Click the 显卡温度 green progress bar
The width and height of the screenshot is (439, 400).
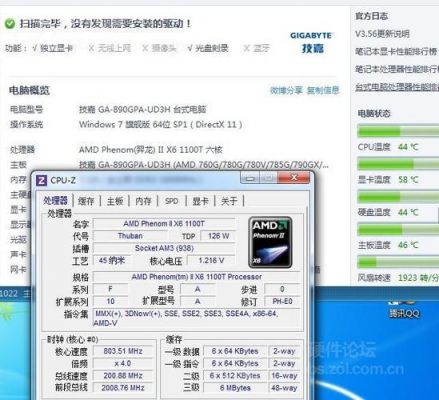[x=398, y=164]
